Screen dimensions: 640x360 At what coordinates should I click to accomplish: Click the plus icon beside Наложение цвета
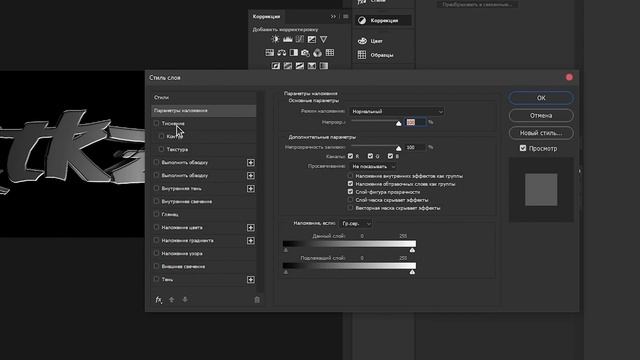(x=251, y=227)
